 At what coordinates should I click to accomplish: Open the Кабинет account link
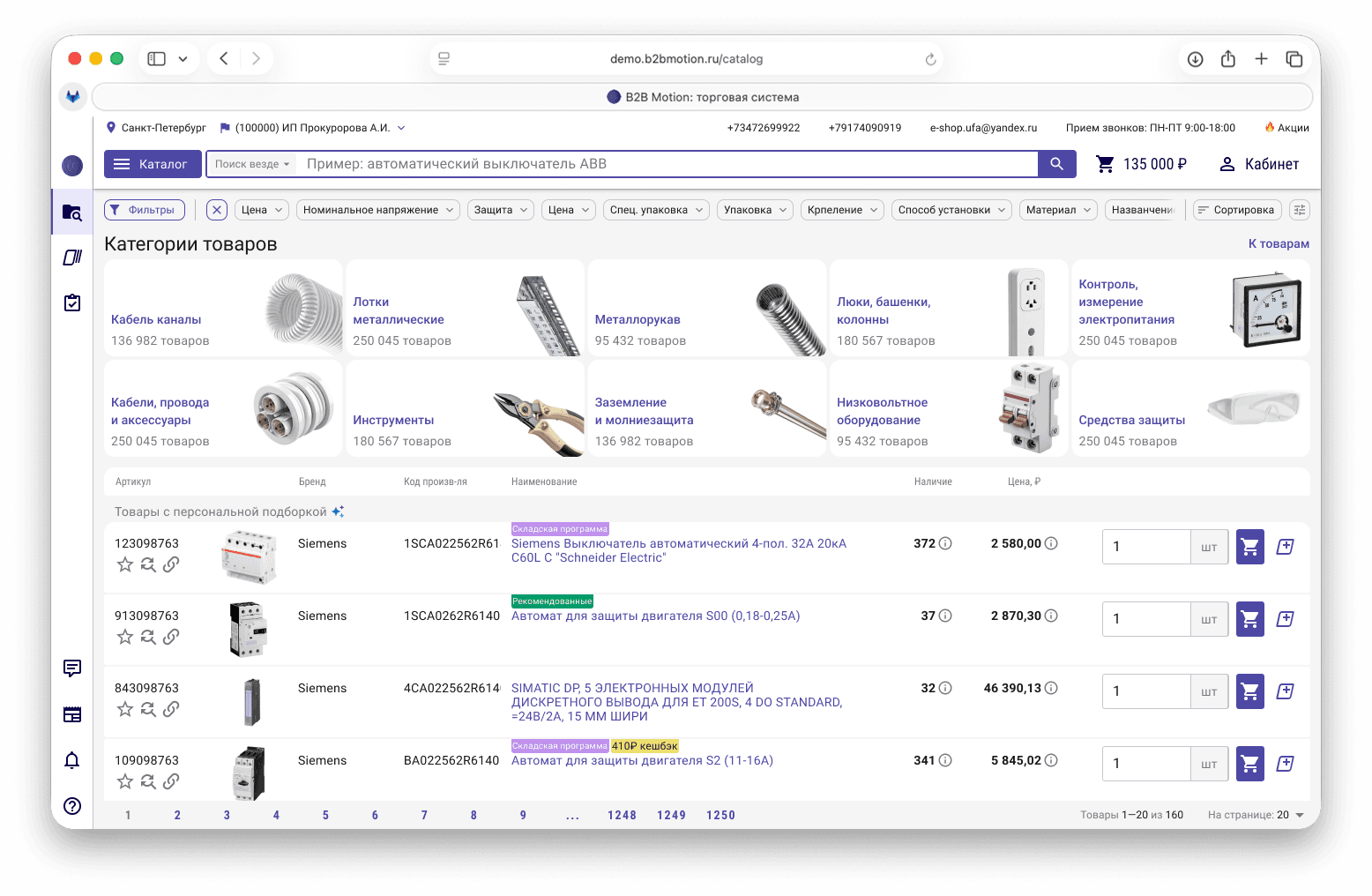click(1259, 164)
